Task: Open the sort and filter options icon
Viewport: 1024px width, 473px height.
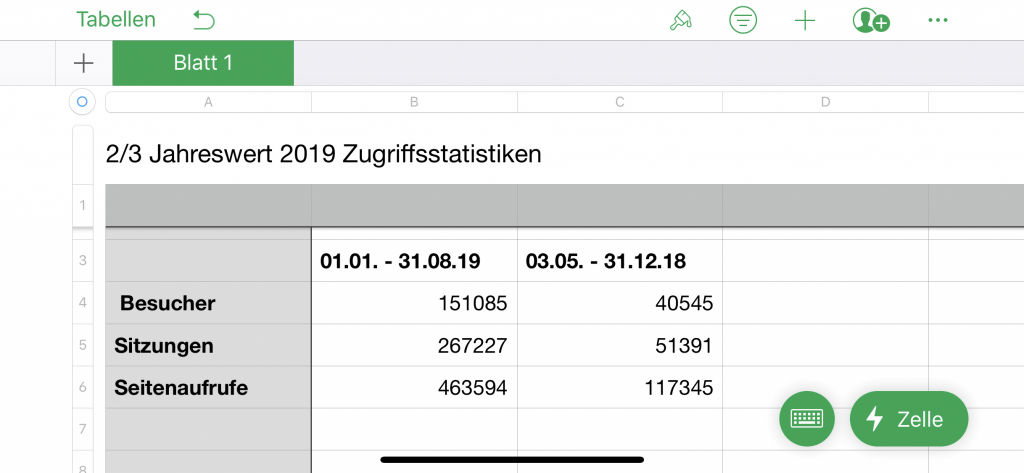Action: coord(743,20)
